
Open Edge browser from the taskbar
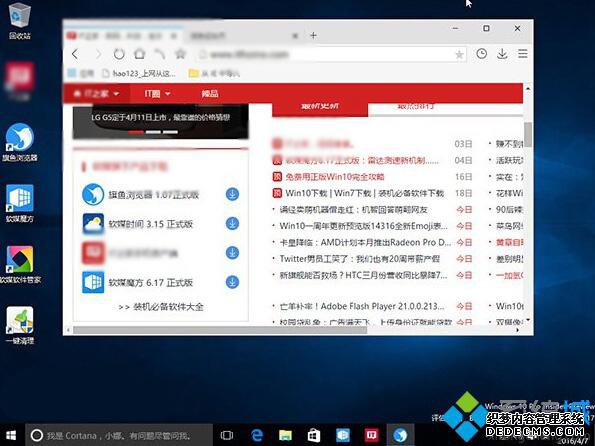pos(257,435)
